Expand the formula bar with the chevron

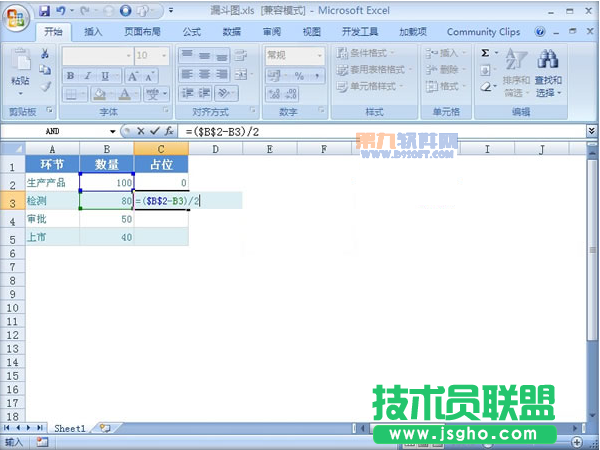(592, 131)
